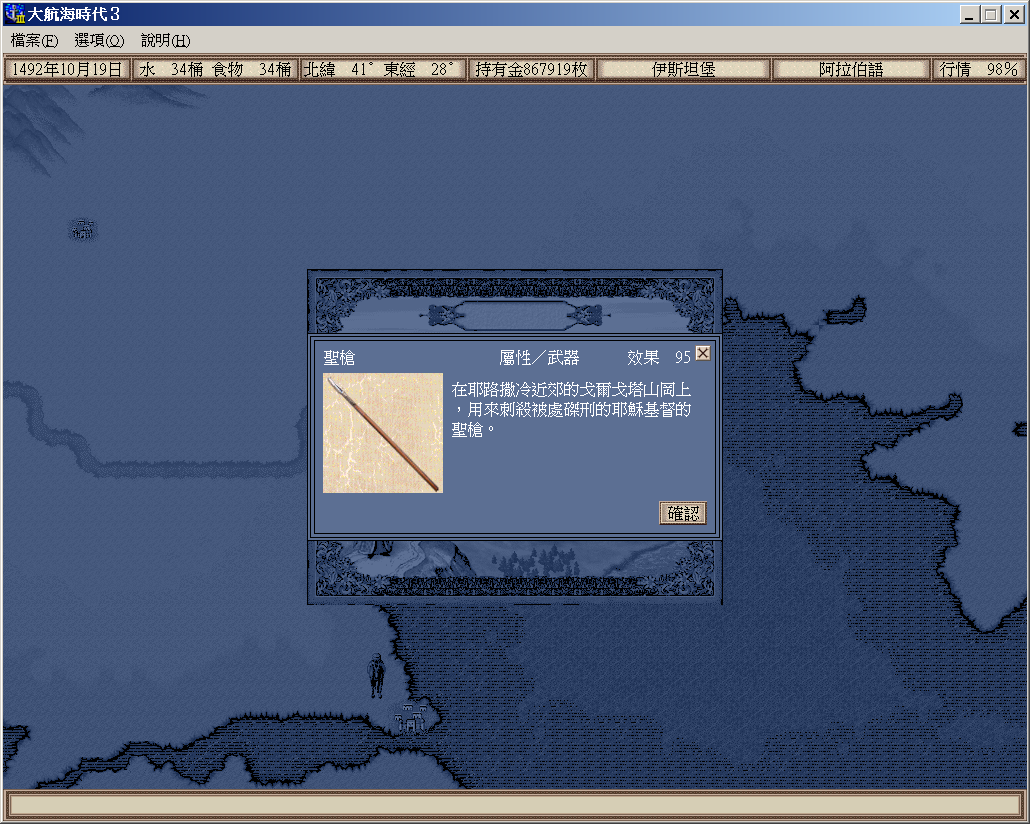Click the empty message bar at bottom
This screenshot has height=824, width=1030.
coord(514,805)
